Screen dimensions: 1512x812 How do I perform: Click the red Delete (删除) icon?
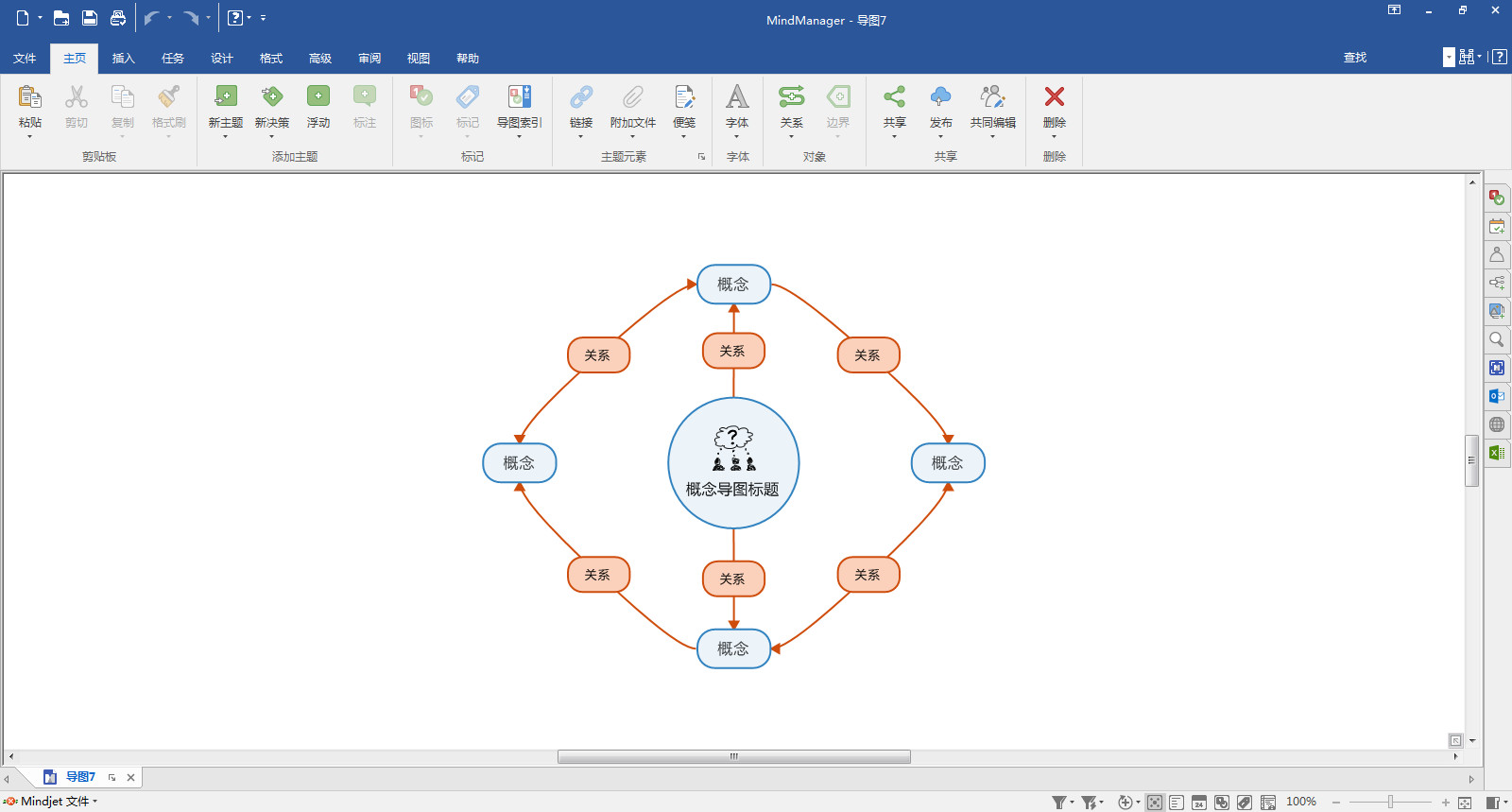[x=1054, y=96]
